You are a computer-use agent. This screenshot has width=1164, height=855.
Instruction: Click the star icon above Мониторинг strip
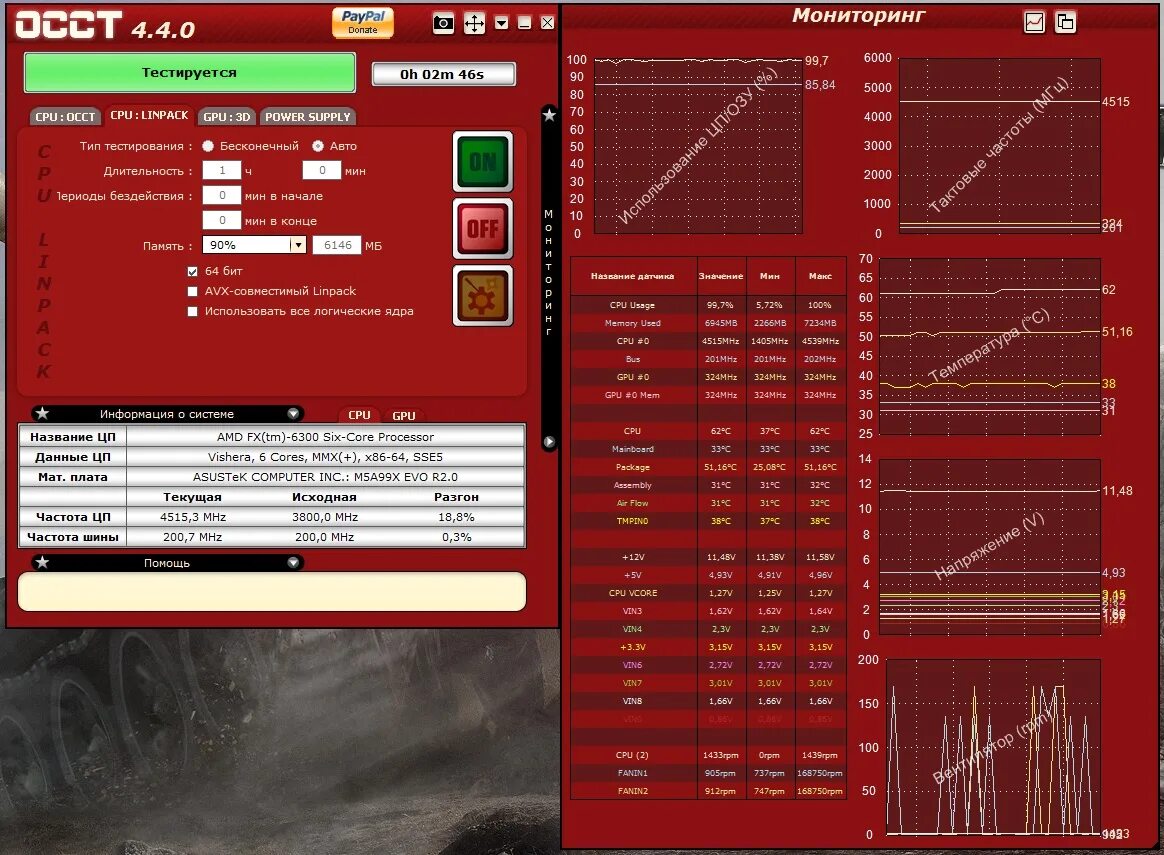549,115
